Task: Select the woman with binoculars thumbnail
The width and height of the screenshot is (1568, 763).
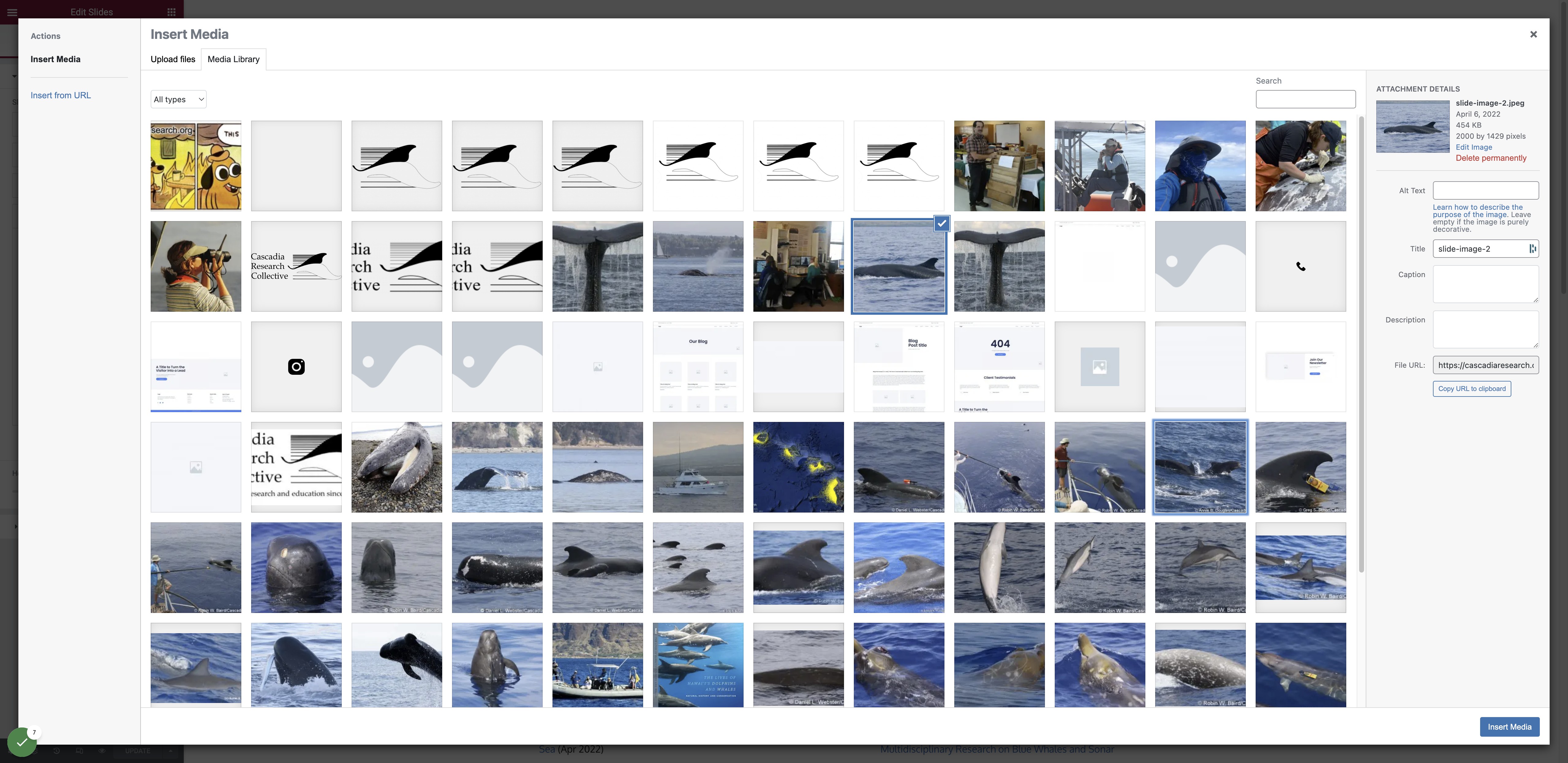Action: click(196, 266)
